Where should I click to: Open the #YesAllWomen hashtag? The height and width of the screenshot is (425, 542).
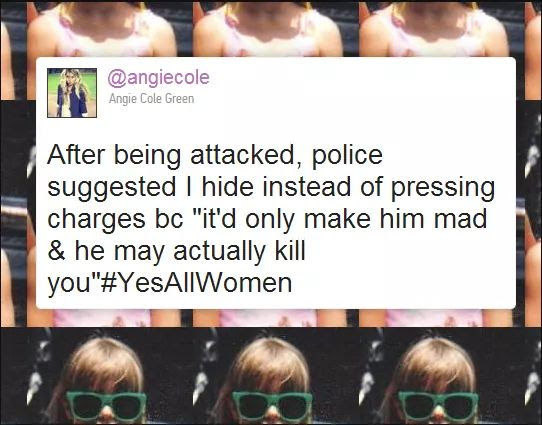pos(196,283)
